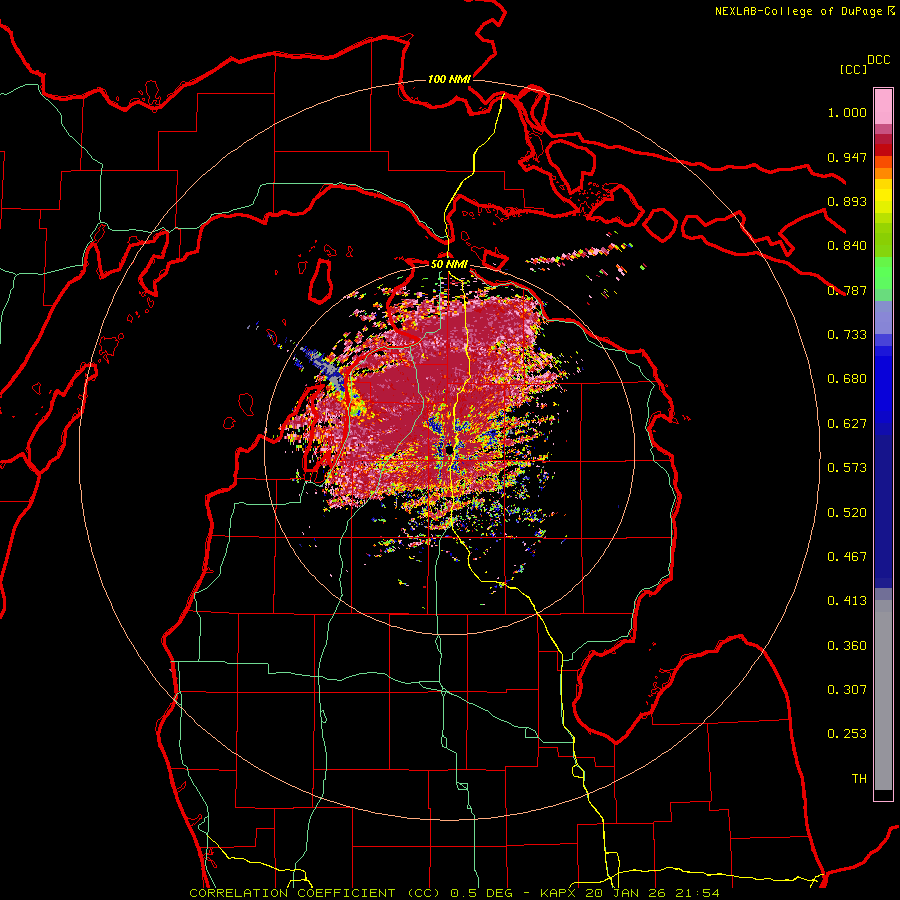Image resolution: width=900 pixels, height=900 pixels.
Task: Click the DCC legend title
Action: pos(879,60)
